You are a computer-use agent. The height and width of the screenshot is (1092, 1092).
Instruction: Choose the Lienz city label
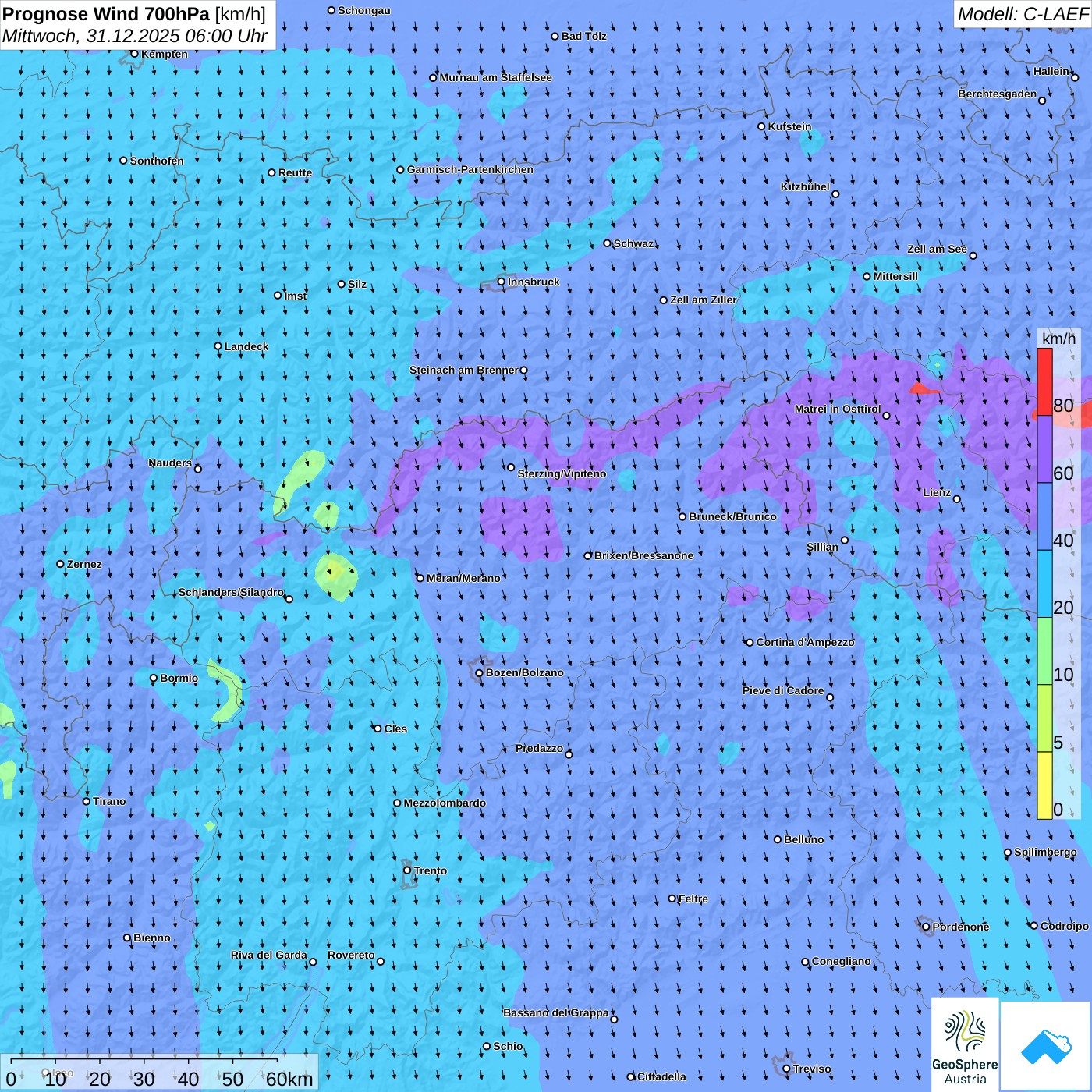[x=937, y=492]
